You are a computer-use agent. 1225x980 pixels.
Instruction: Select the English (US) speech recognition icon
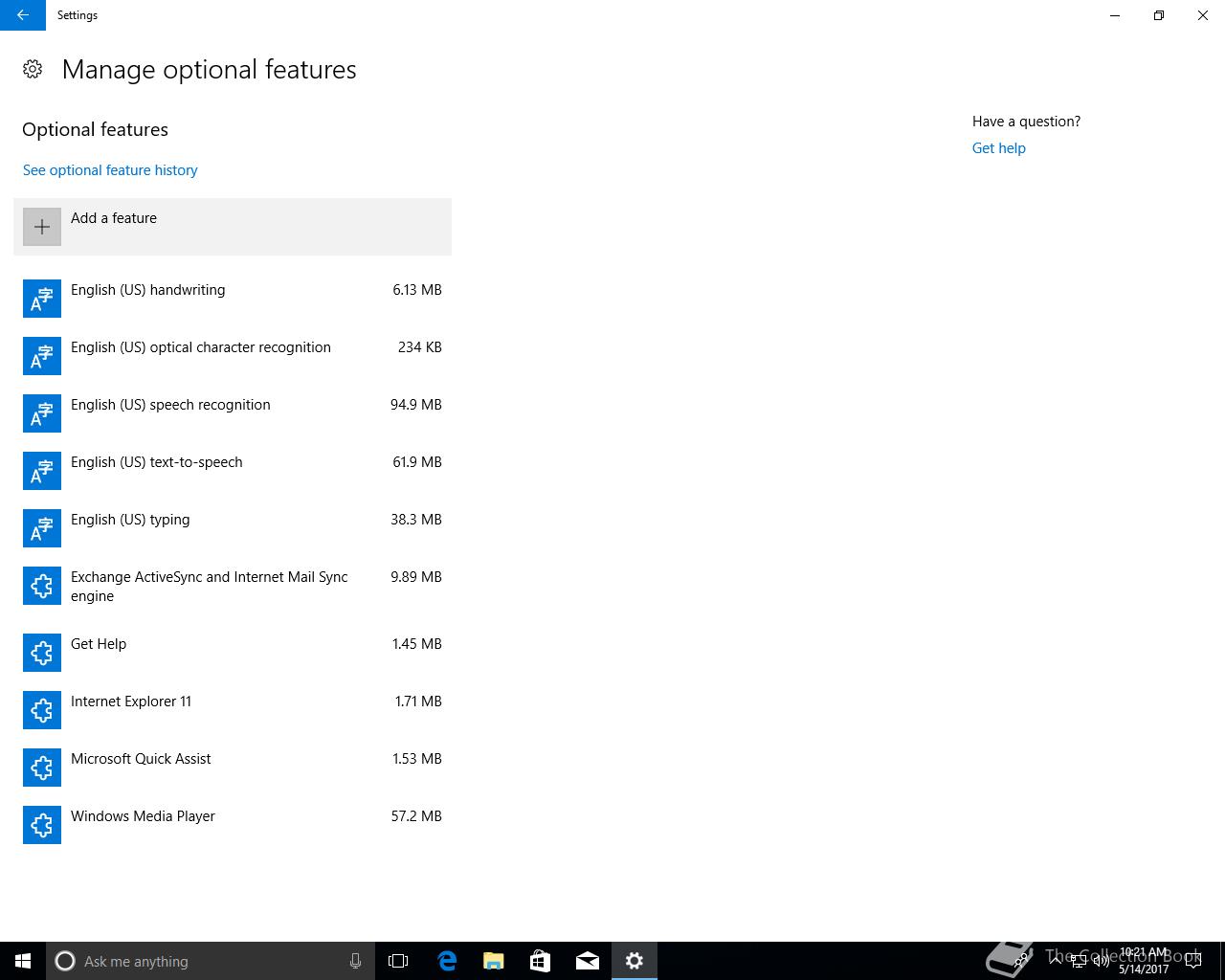point(42,413)
